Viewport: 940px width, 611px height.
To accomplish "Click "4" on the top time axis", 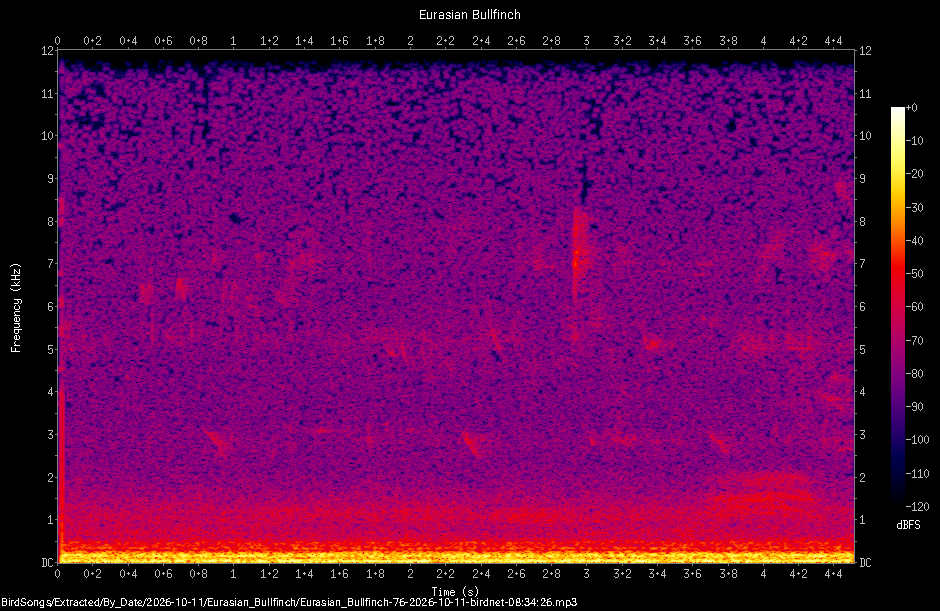I will coord(763,41).
